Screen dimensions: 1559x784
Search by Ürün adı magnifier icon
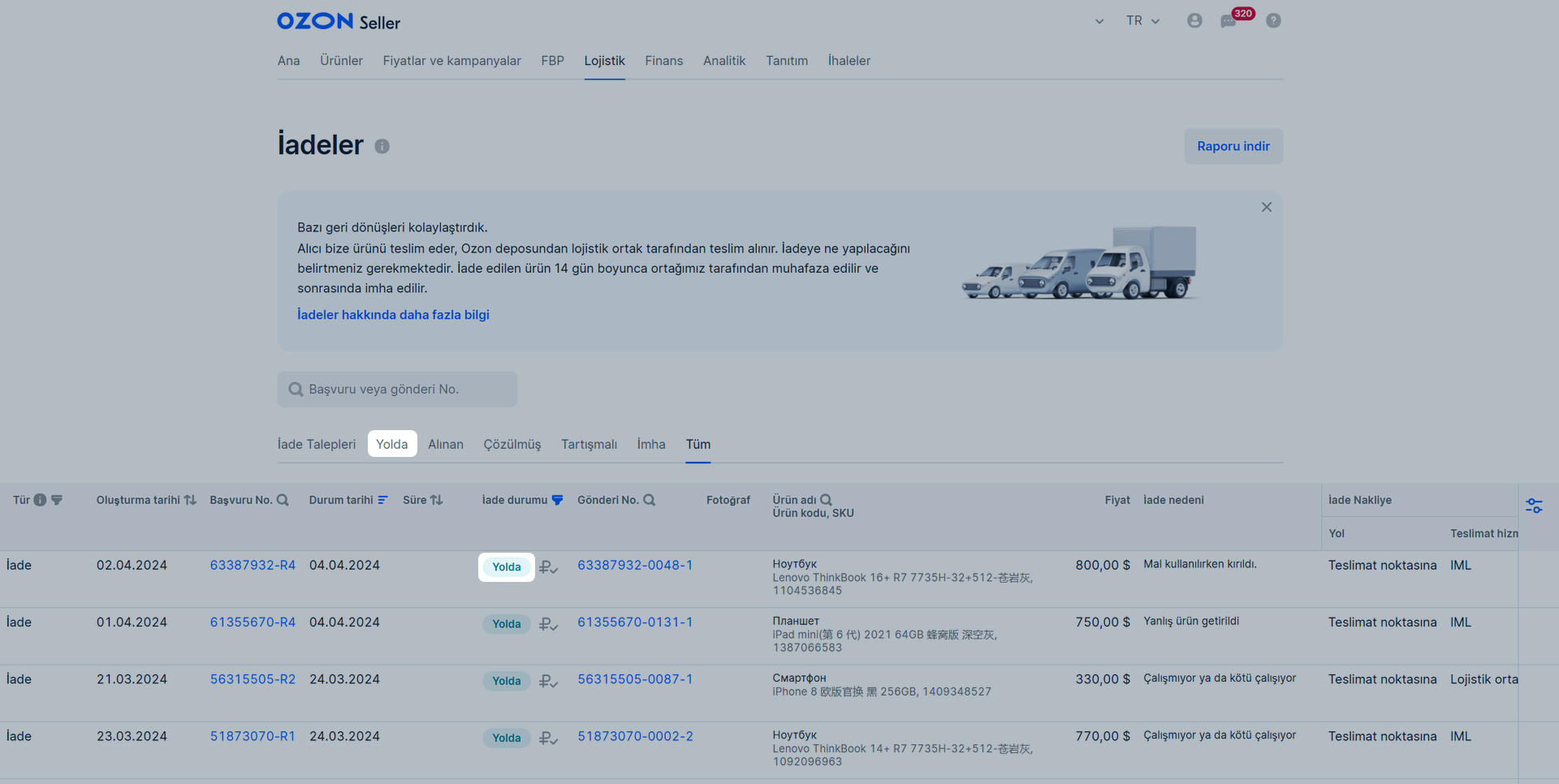826,500
